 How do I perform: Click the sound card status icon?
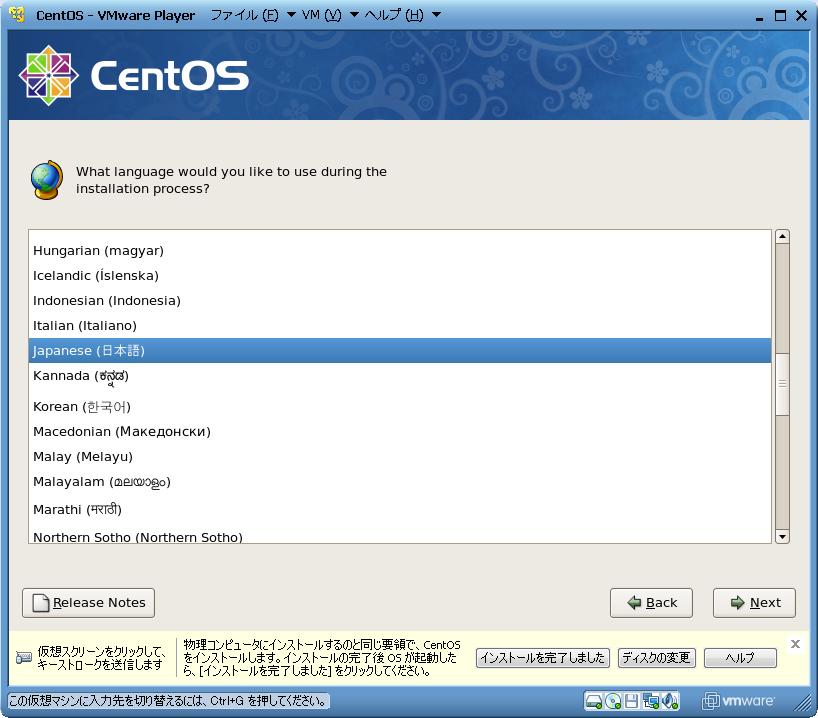click(x=670, y=701)
